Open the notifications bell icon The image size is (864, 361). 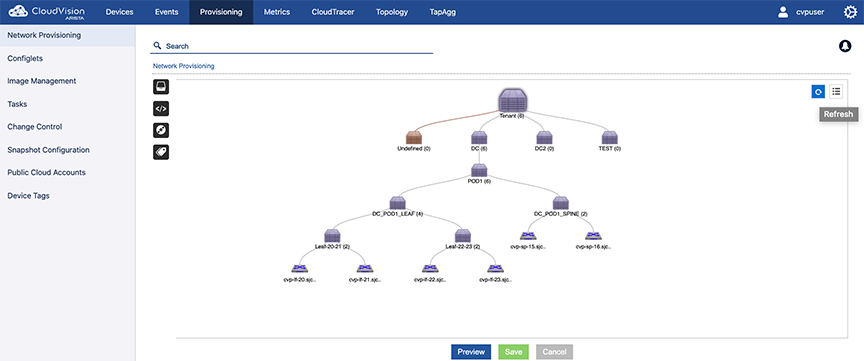click(845, 46)
